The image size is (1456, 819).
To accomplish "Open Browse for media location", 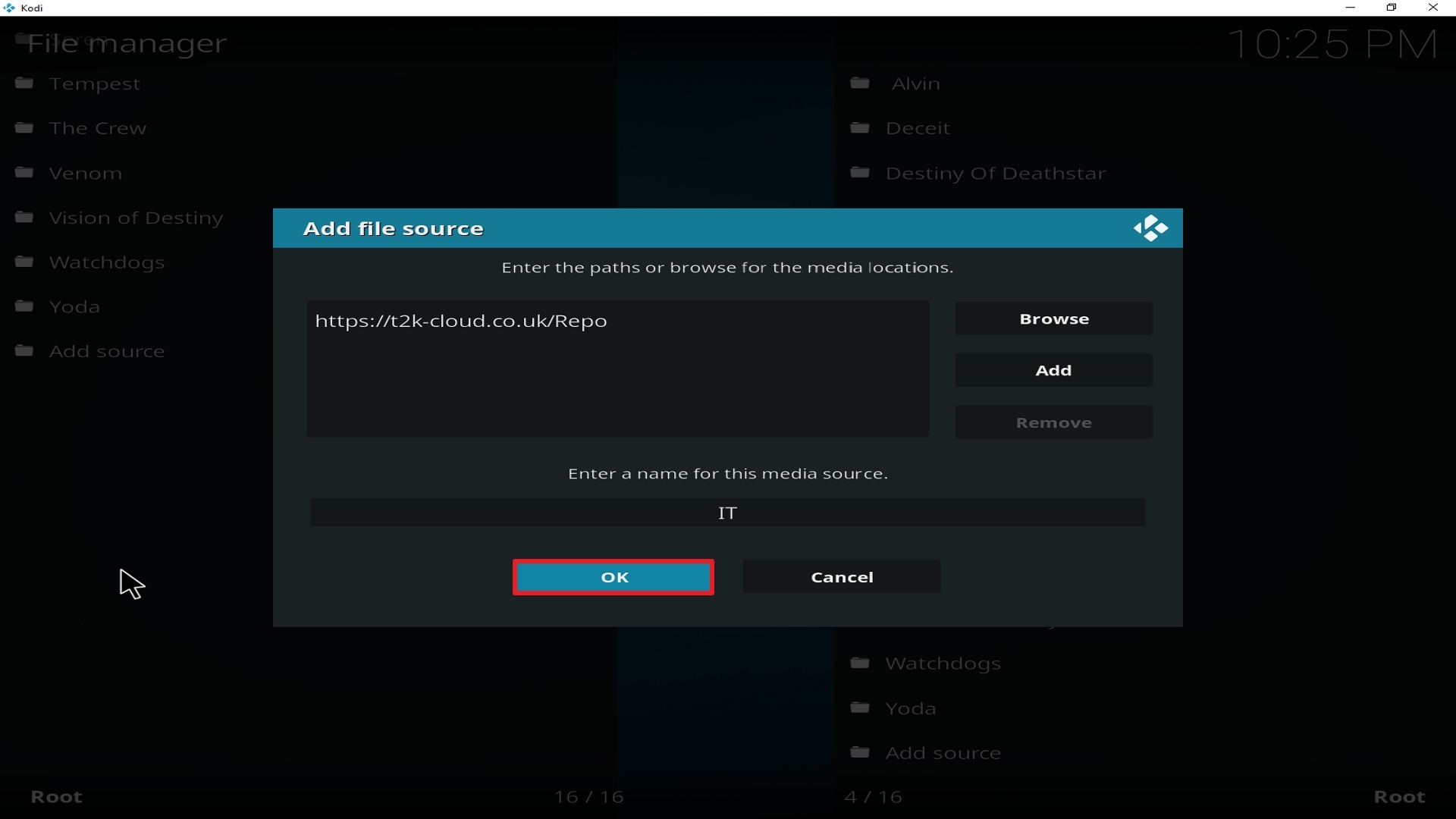I will (x=1054, y=319).
